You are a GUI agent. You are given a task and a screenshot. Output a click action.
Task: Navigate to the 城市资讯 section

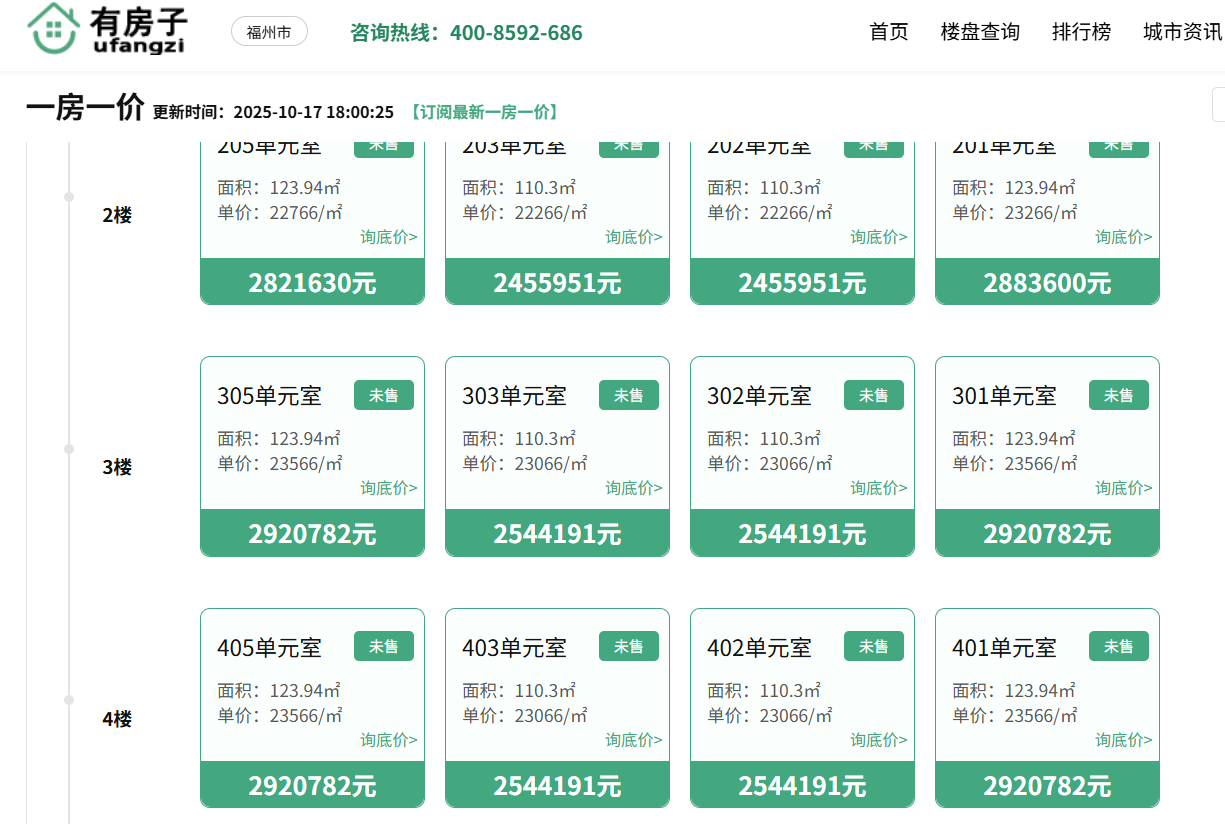pos(1182,32)
